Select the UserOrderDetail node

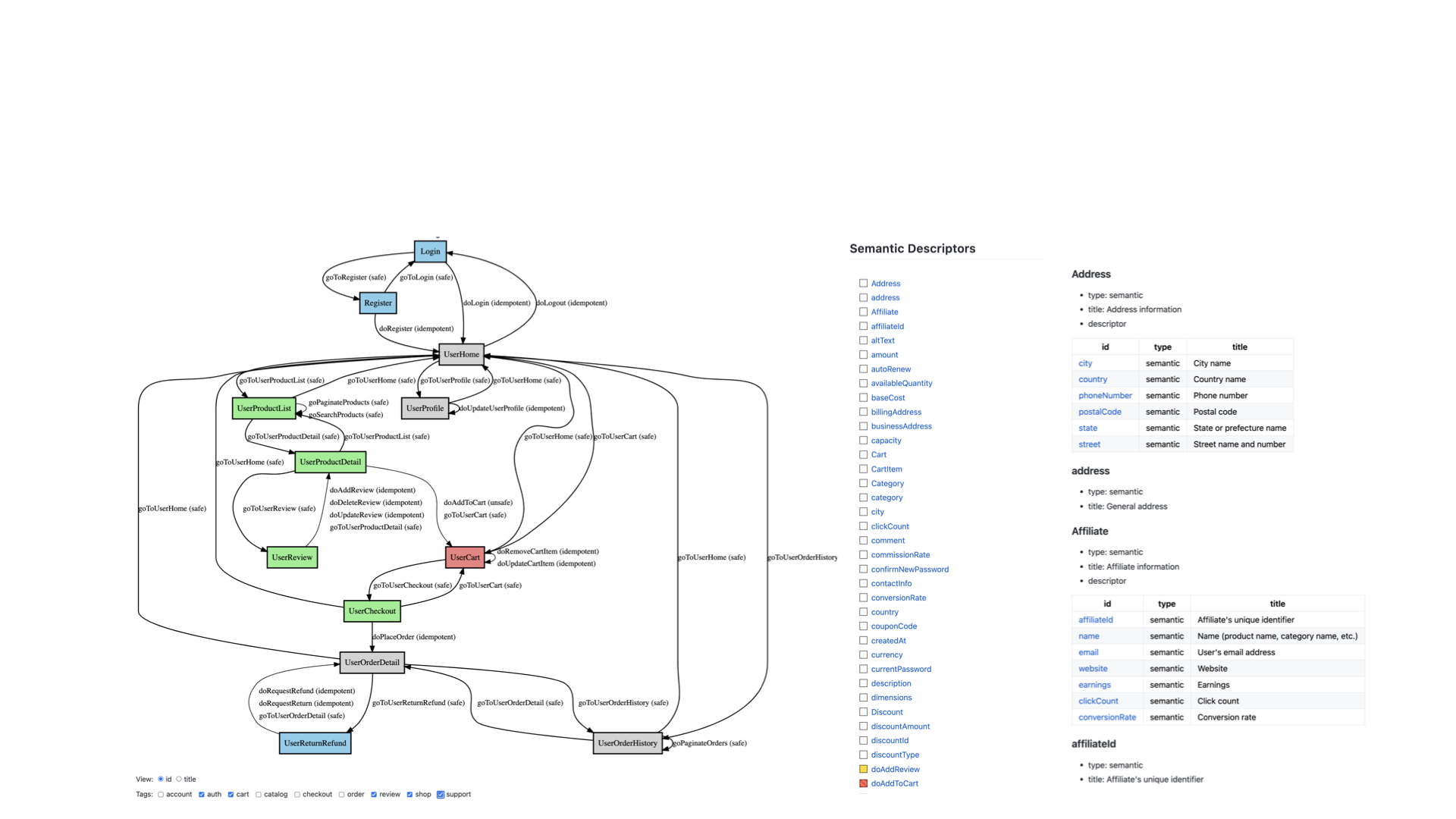pyautogui.click(x=372, y=662)
